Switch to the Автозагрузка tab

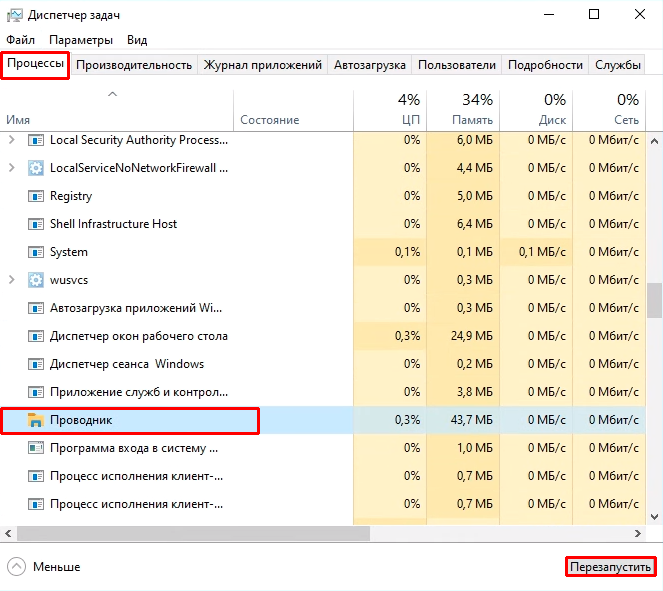coord(370,65)
